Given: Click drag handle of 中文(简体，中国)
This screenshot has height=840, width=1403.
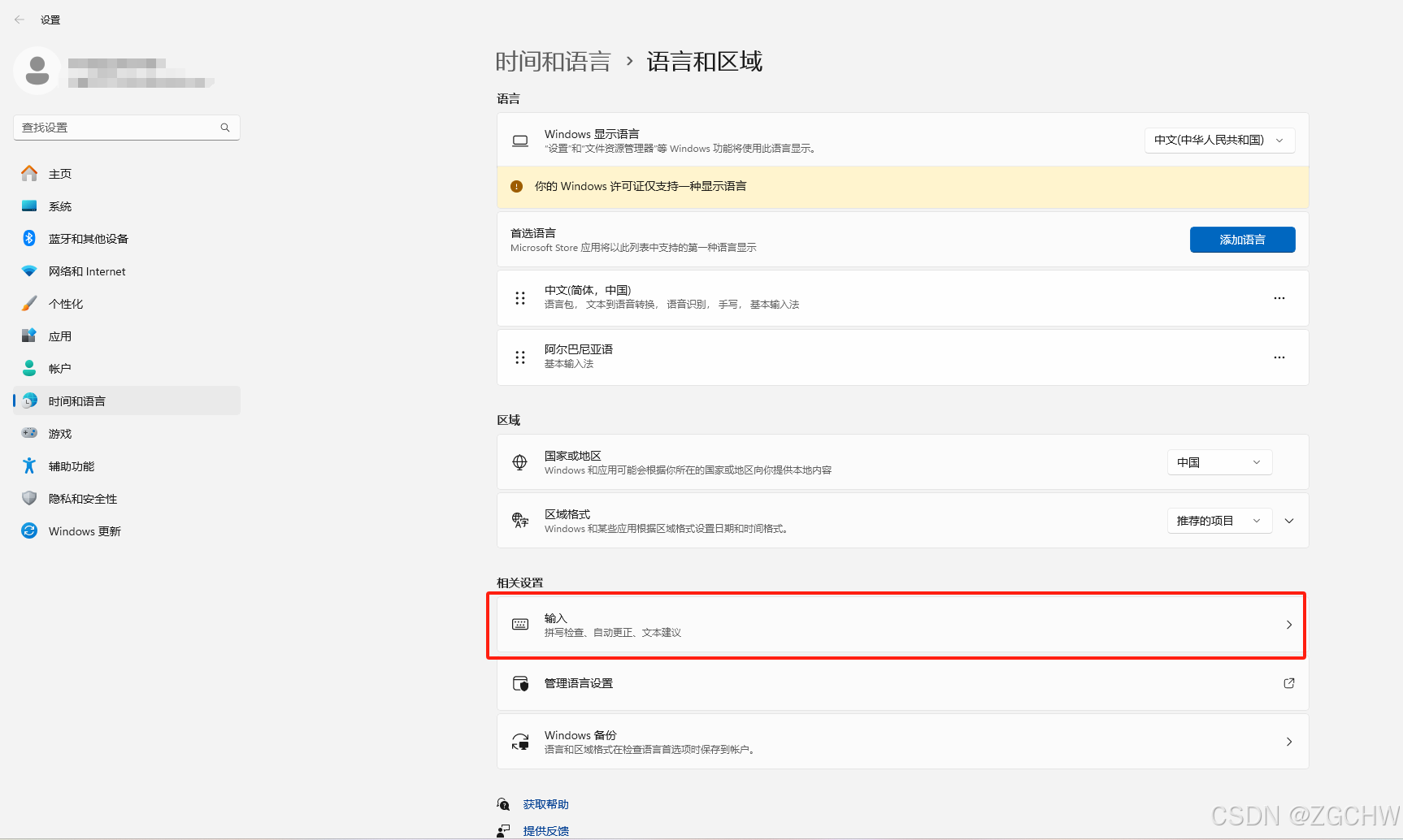Looking at the screenshot, I should pyautogui.click(x=520, y=298).
